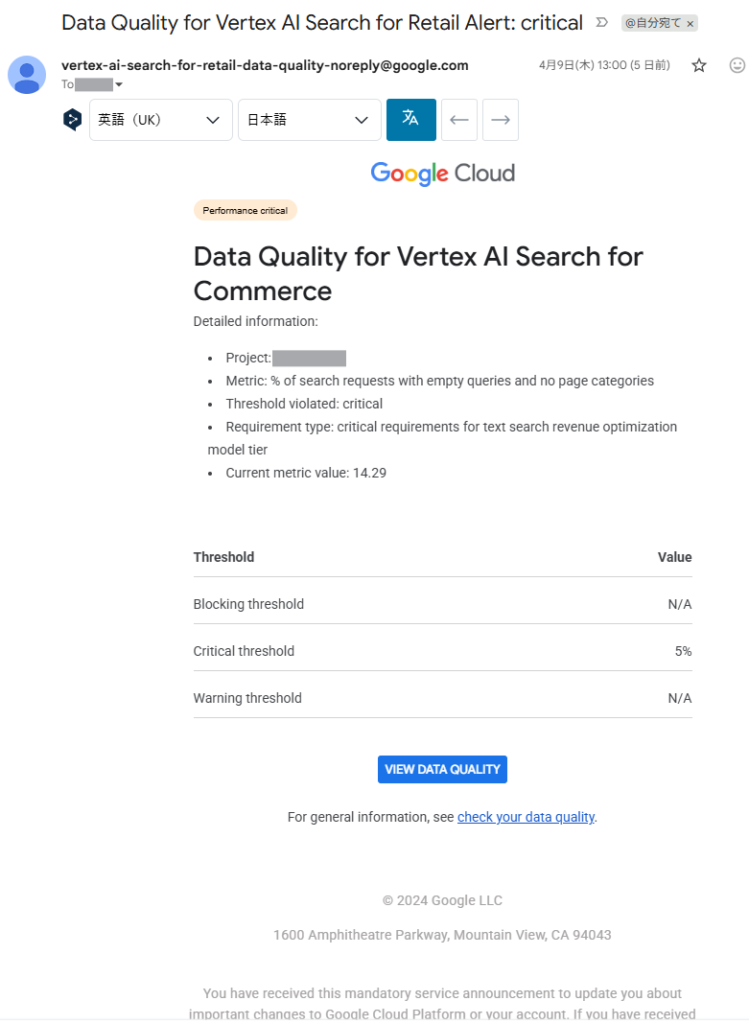This screenshot has width=749, height=1024.
Task: Click the VIEW DATA QUALITY button
Action: coord(442,769)
